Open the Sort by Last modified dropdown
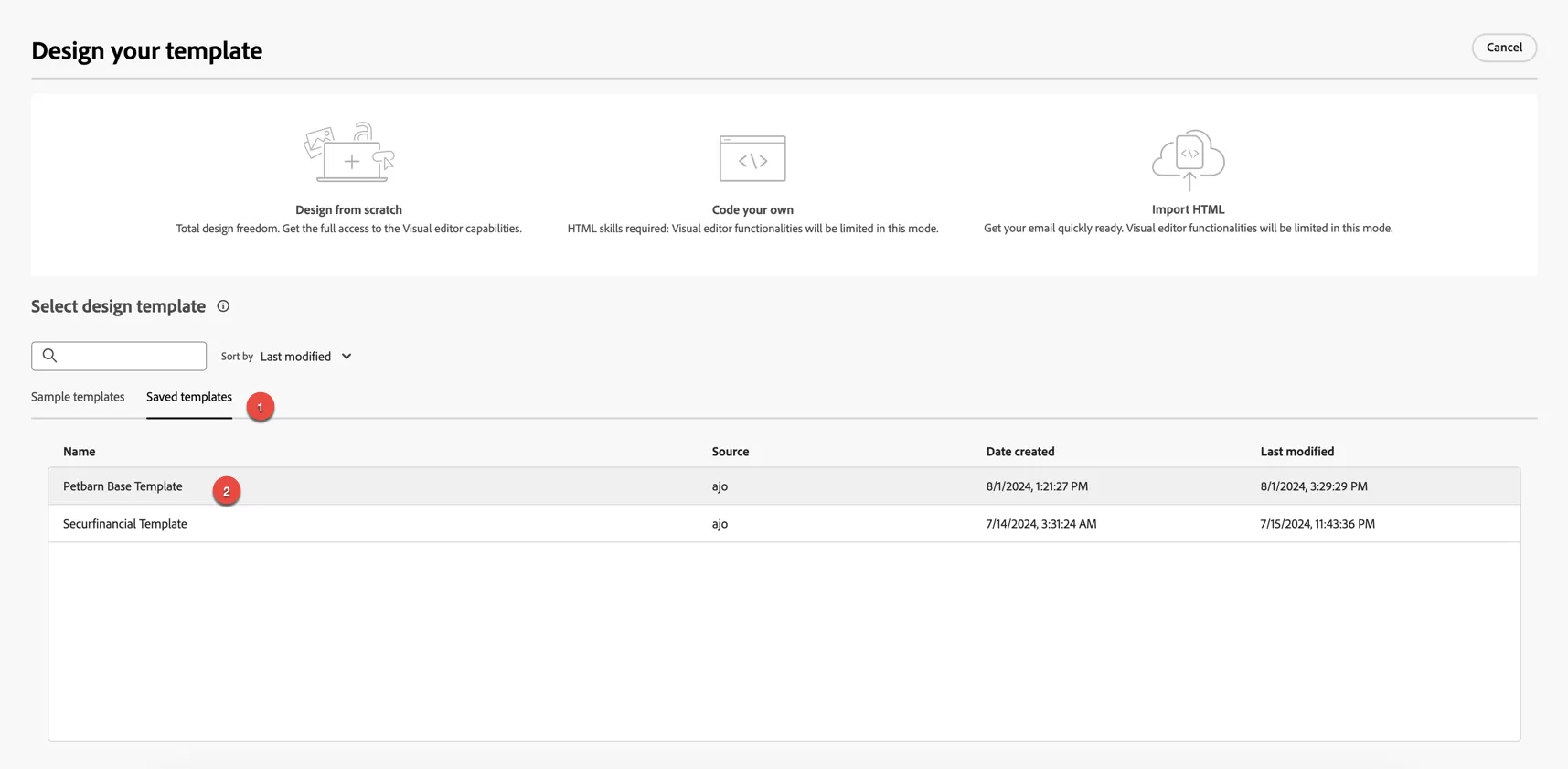The width and height of the screenshot is (1568, 769). click(305, 357)
